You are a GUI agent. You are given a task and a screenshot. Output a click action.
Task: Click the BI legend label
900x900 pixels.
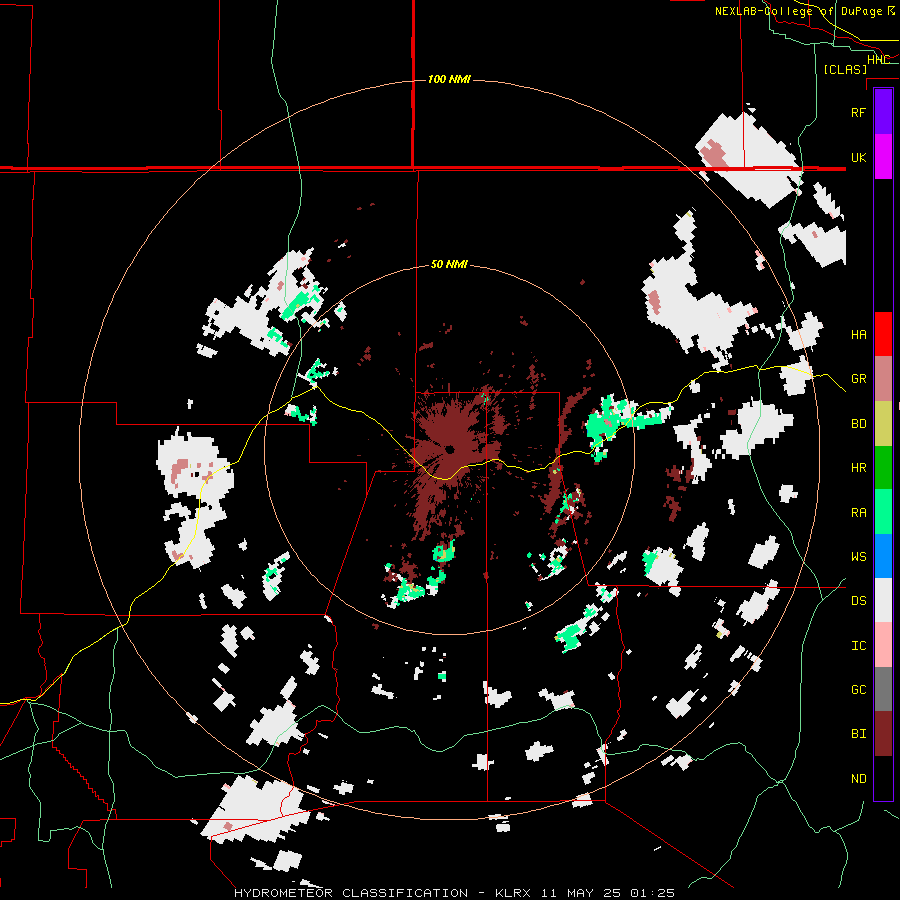(x=858, y=734)
